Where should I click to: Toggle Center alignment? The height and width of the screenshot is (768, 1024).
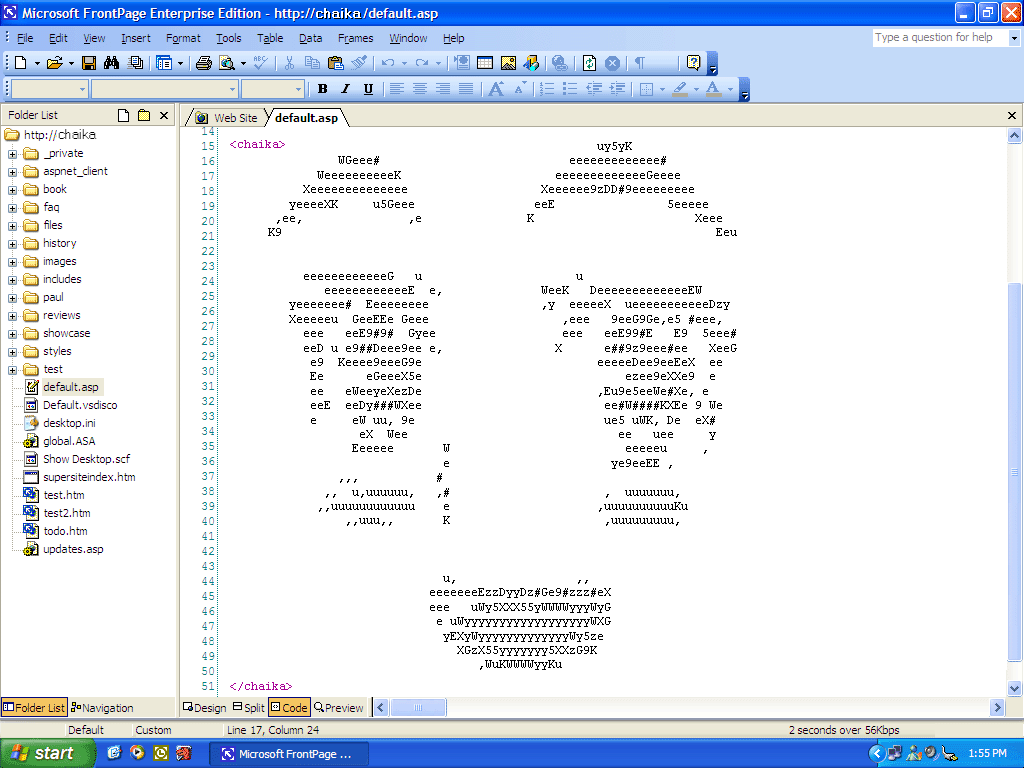pyautogui.click(x=420, y=89)
